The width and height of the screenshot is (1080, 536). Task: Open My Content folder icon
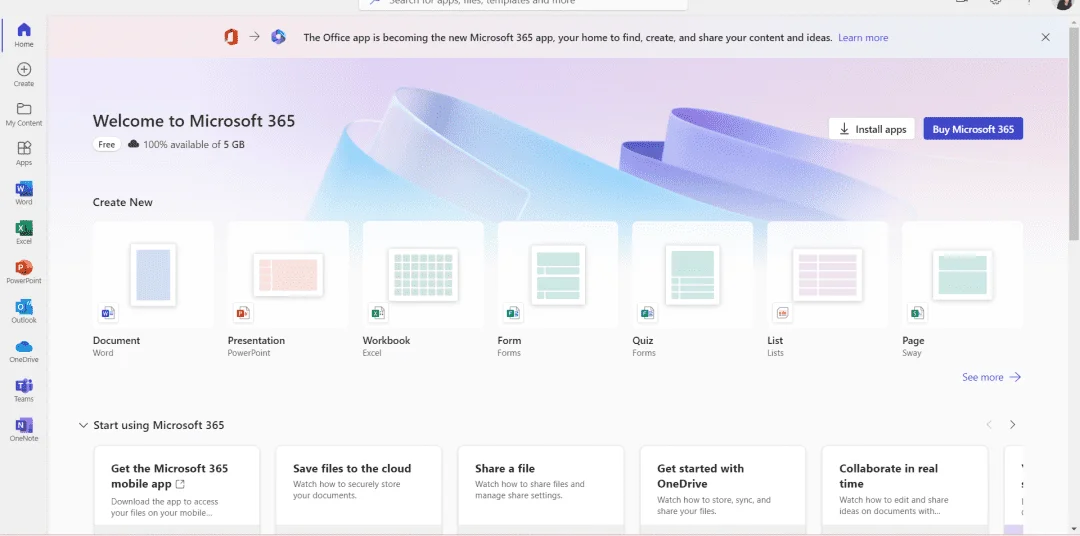tap(23, 109)
